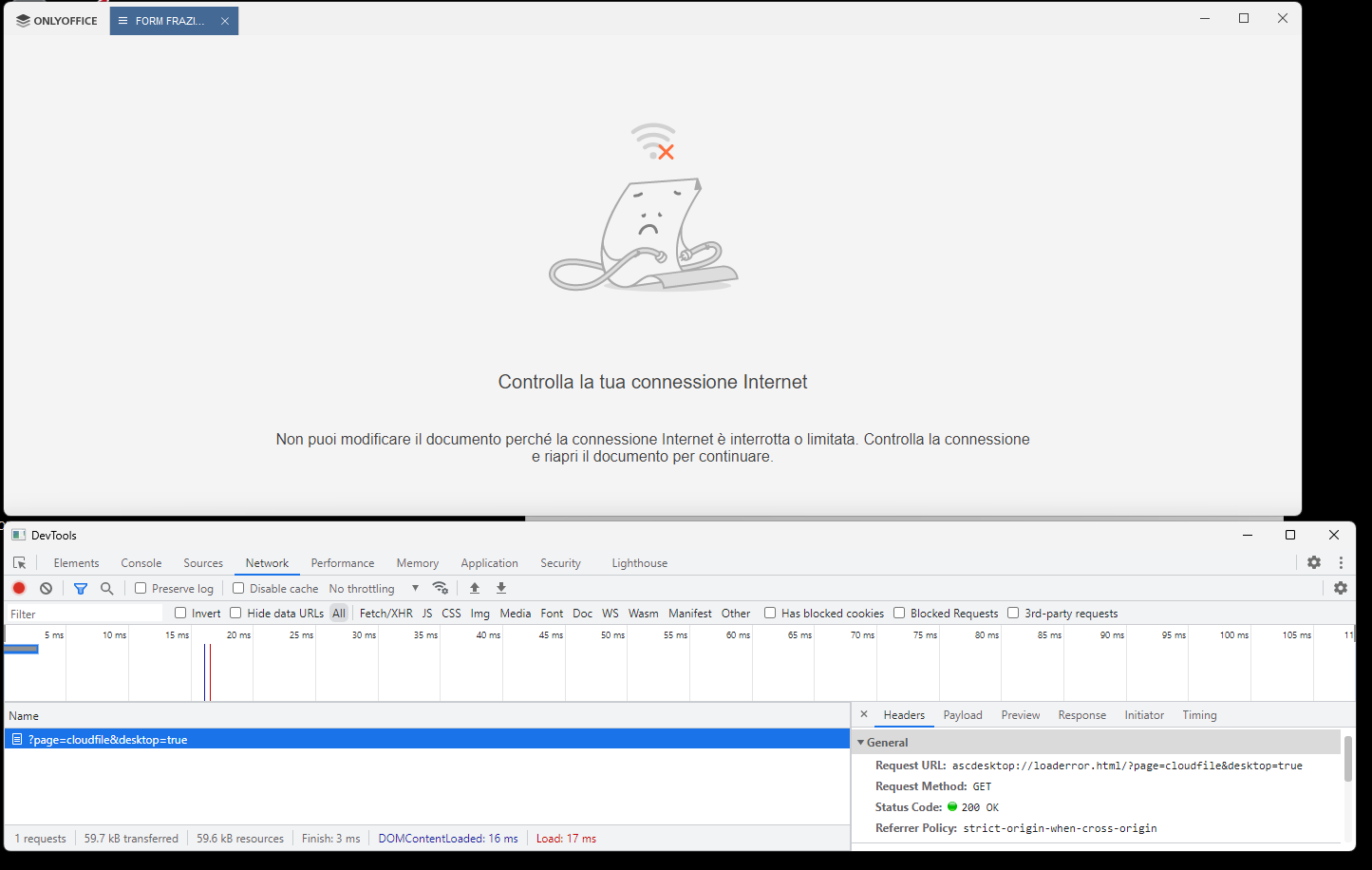Open network conditions wifi icon
This screenshot has width=1372, height=870.
click(440, 588)
